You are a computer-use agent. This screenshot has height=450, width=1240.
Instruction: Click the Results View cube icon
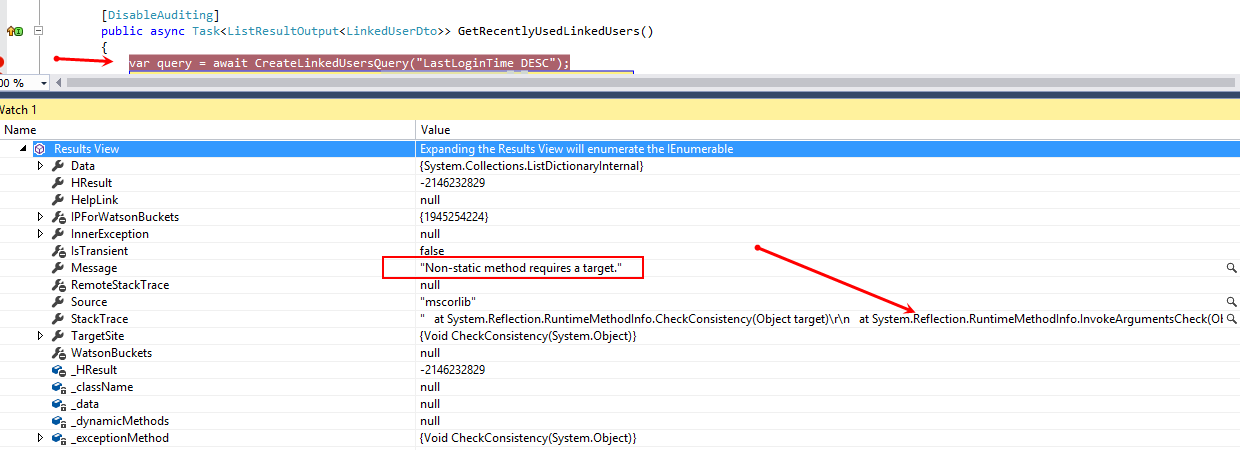[x=40, y=149]
